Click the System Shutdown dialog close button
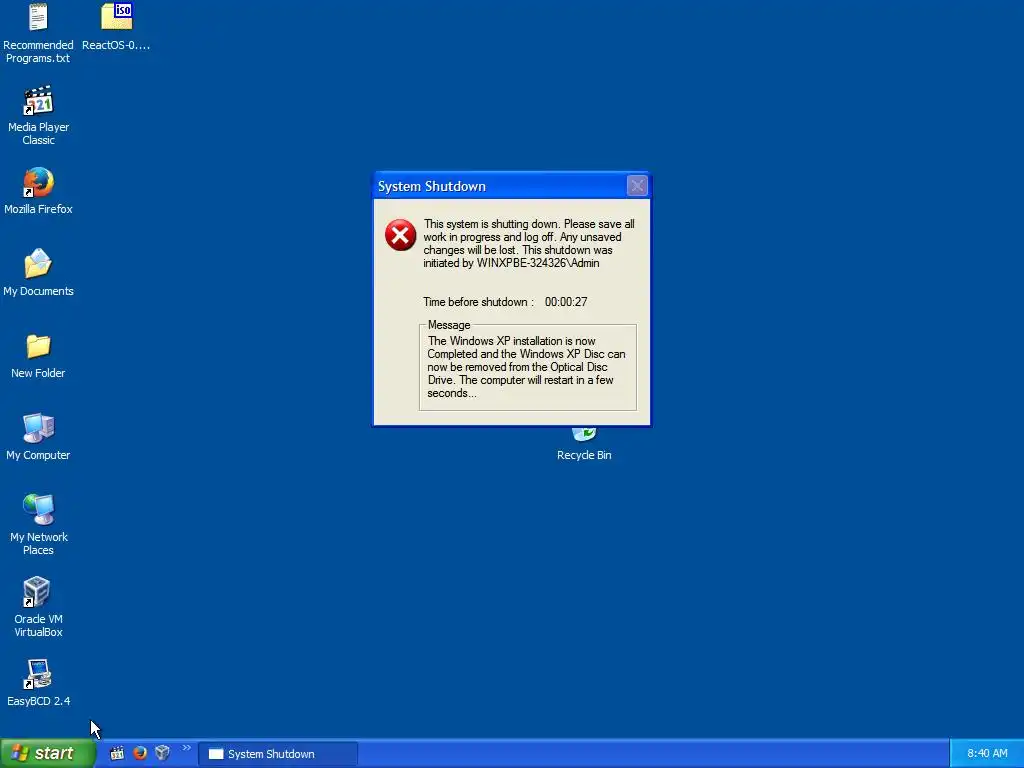The height and width of the screenshot is (768, 1024). pos(637,186)
